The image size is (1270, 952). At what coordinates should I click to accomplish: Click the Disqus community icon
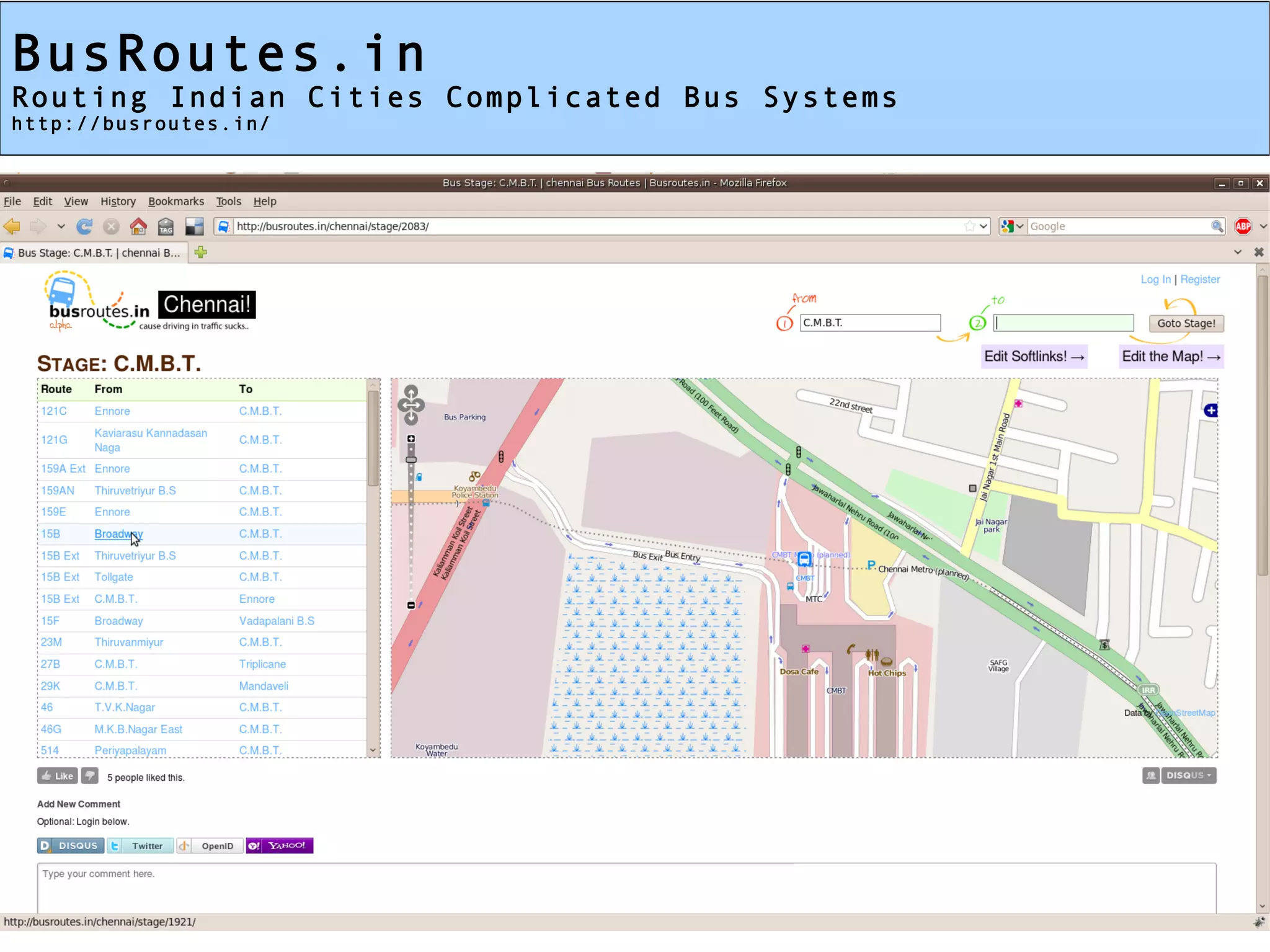coord(1151,775)
